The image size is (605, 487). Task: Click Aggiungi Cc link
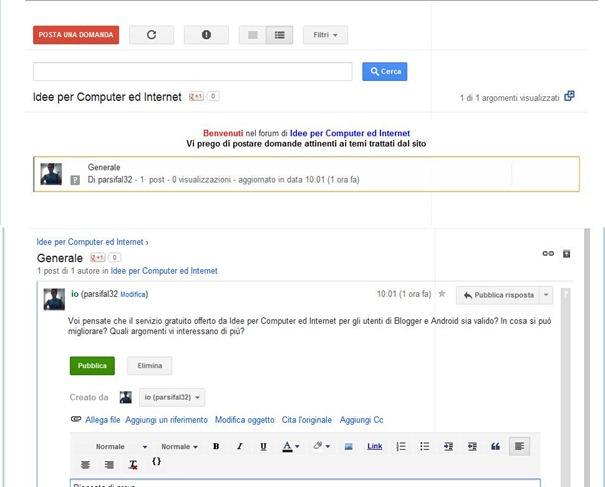click(362, 420)
